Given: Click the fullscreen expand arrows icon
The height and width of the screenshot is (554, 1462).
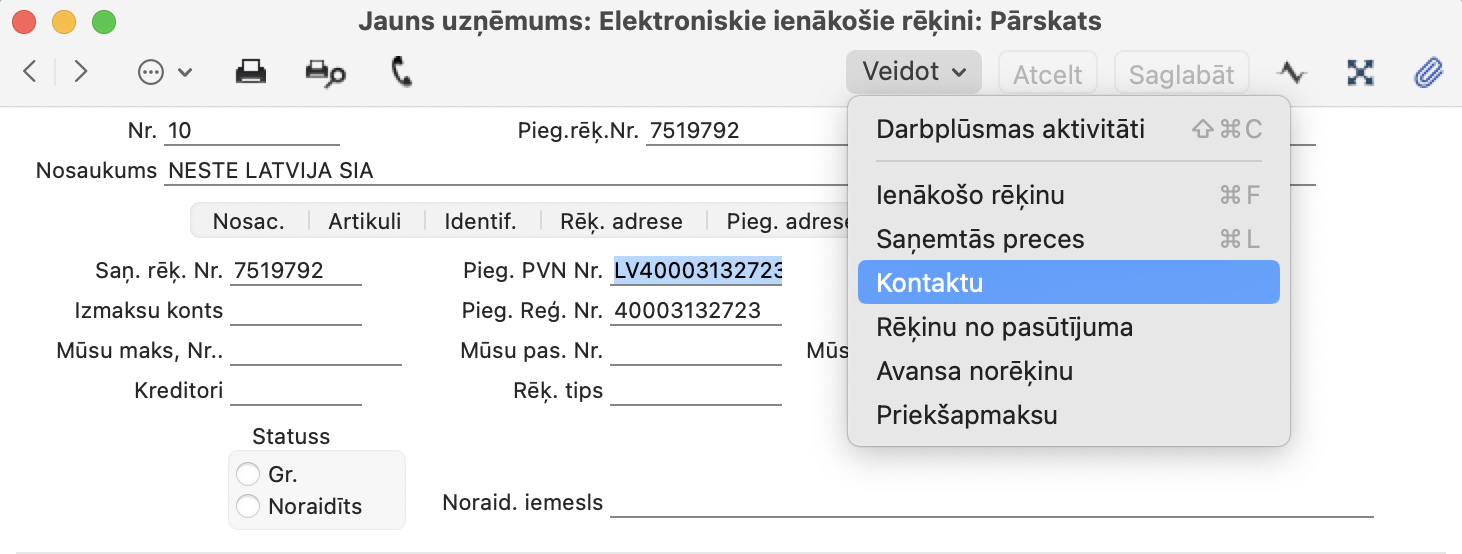Looking at the screenshot, I should point(1360,72).
